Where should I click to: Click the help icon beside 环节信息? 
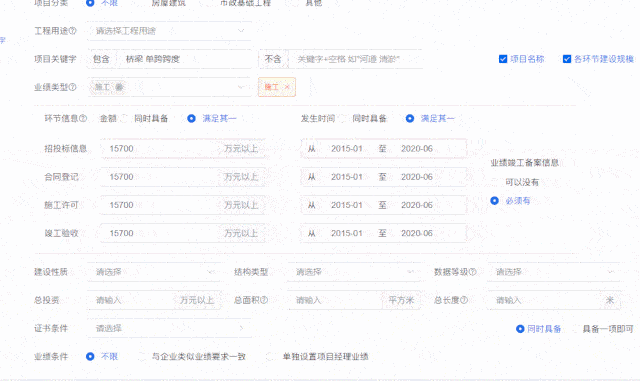pyautogui.click(x=83, y=118)
